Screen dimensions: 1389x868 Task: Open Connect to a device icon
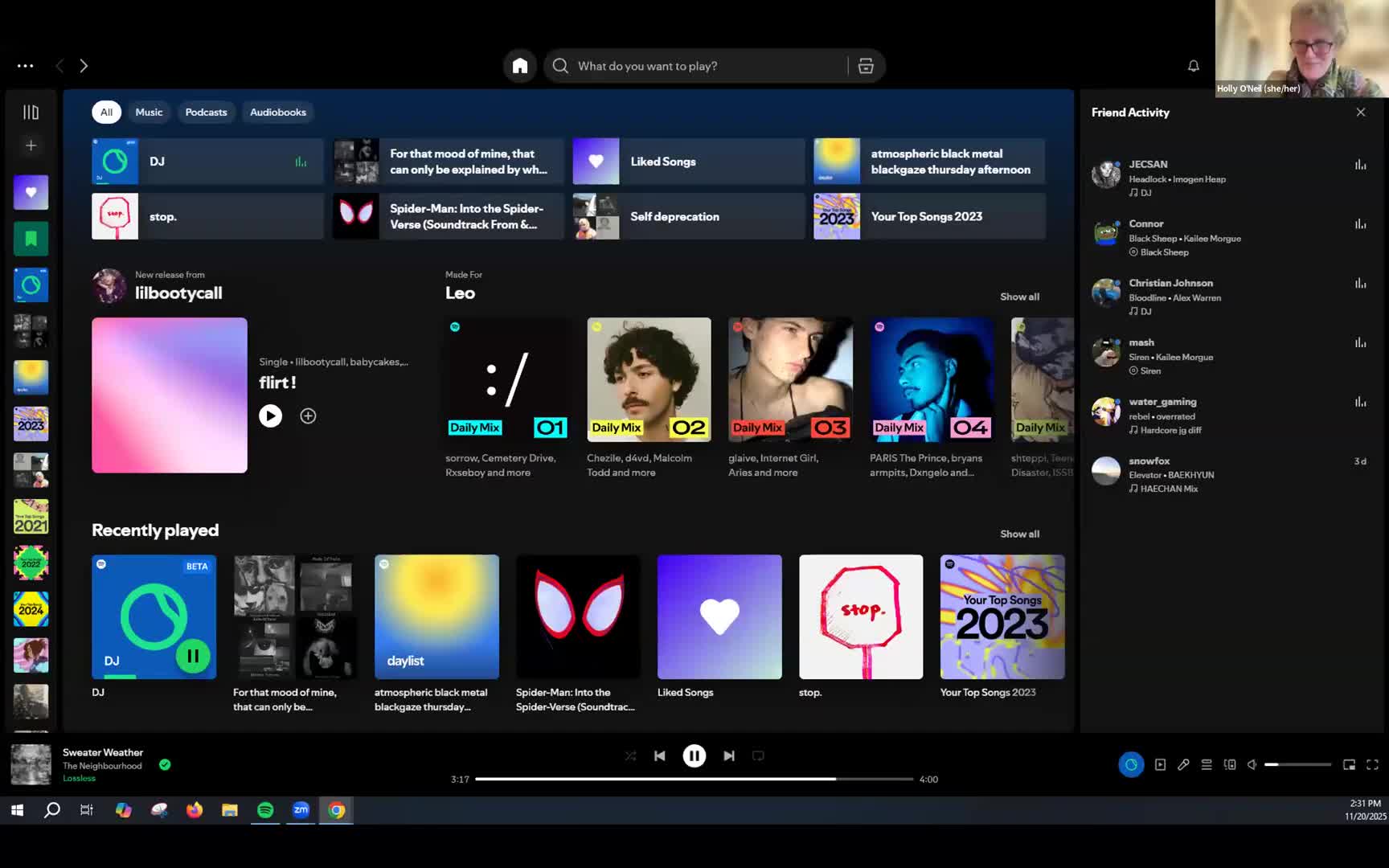coord(1230,765)
